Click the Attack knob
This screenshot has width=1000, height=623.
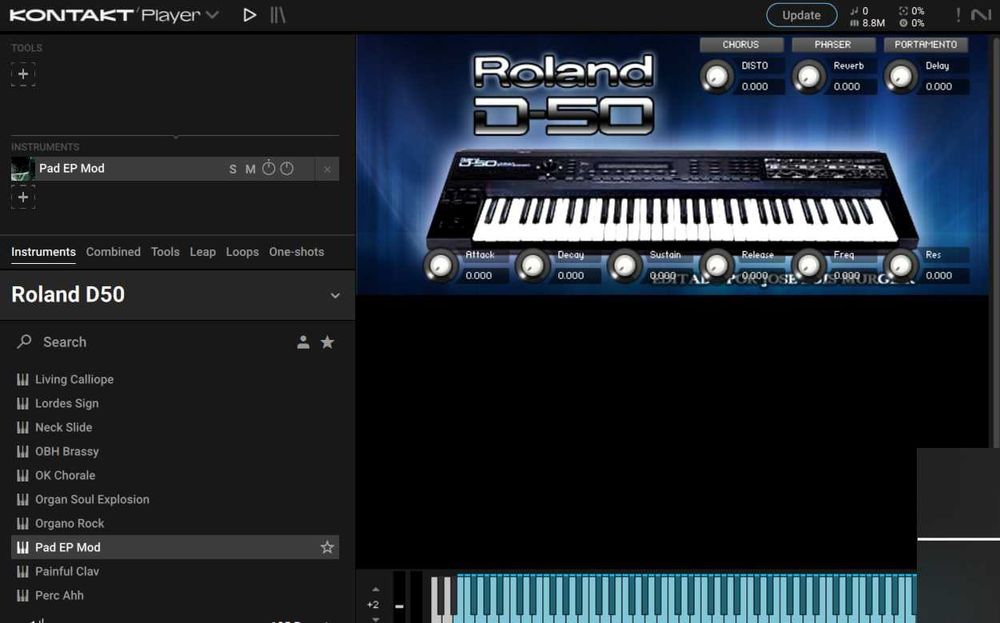[x=440, y=265]
